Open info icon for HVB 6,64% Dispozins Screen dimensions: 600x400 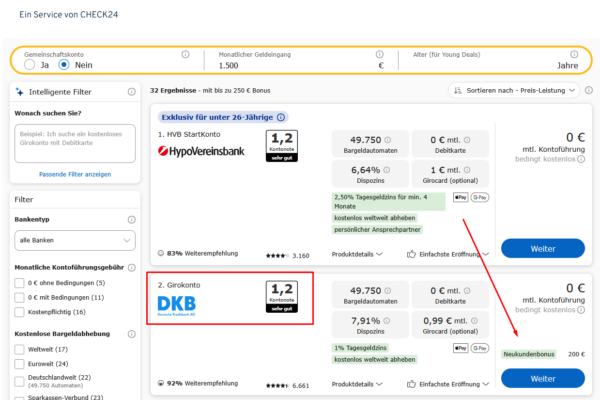[x=387, y=170]
